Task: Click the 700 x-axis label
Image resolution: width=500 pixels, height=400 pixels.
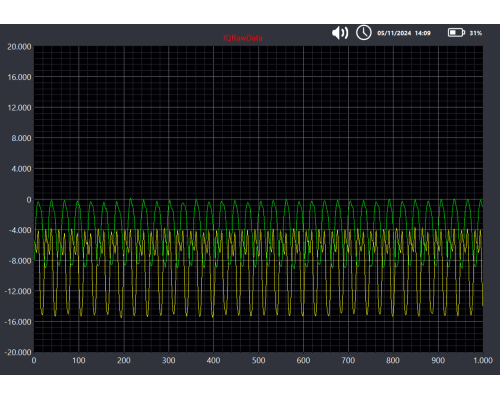Action: 348,360
